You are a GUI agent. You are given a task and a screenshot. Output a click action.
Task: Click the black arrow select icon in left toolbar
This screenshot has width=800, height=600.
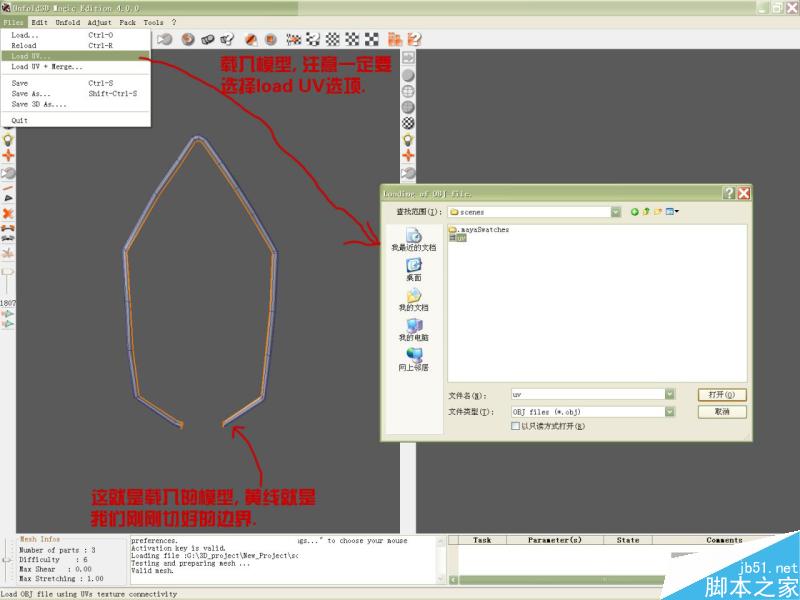point(8,198)
